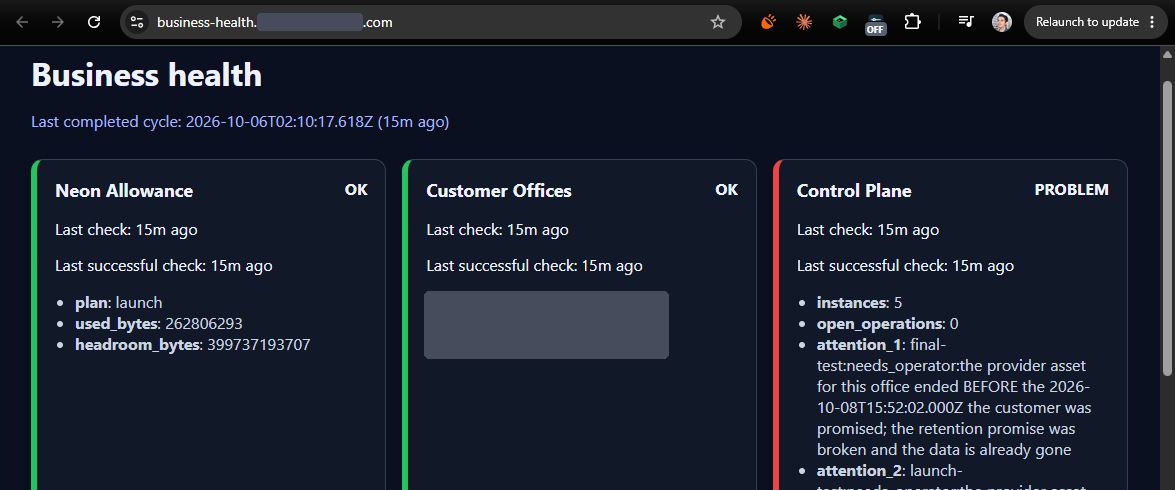Click the Neon Allowance card title
Viewport: 1175px width, 490px height.
tap(124, 191)
